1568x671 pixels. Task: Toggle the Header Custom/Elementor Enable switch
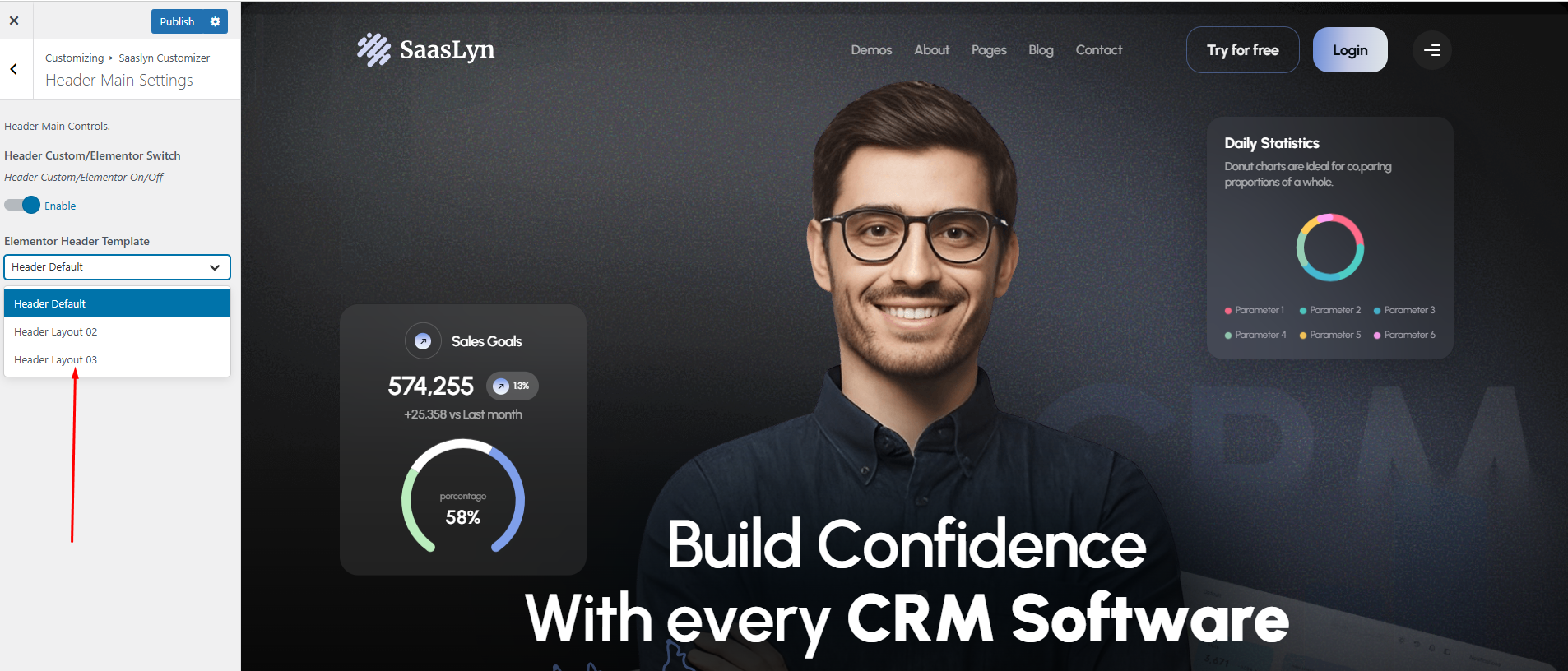22,206
